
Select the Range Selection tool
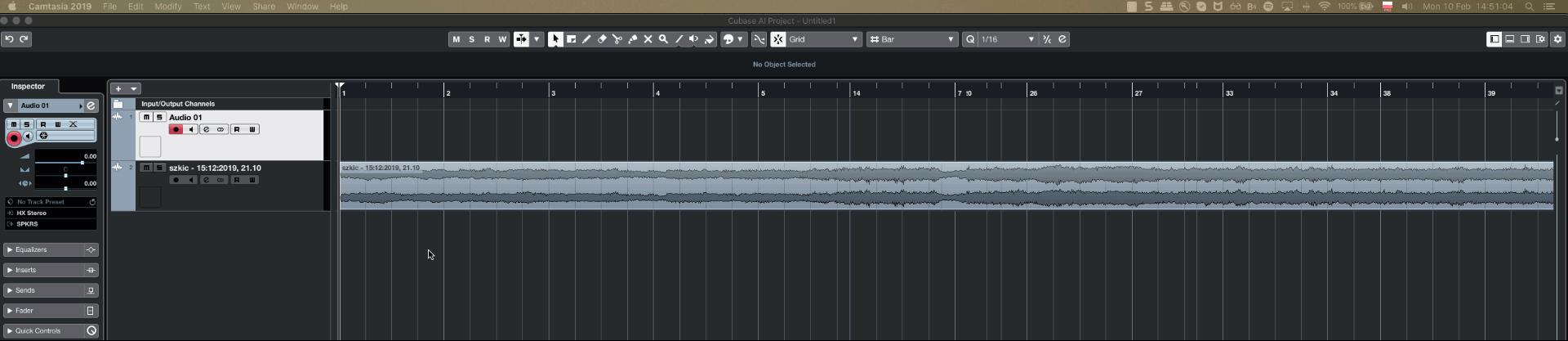pyautogui.click(x=571, y=39)
